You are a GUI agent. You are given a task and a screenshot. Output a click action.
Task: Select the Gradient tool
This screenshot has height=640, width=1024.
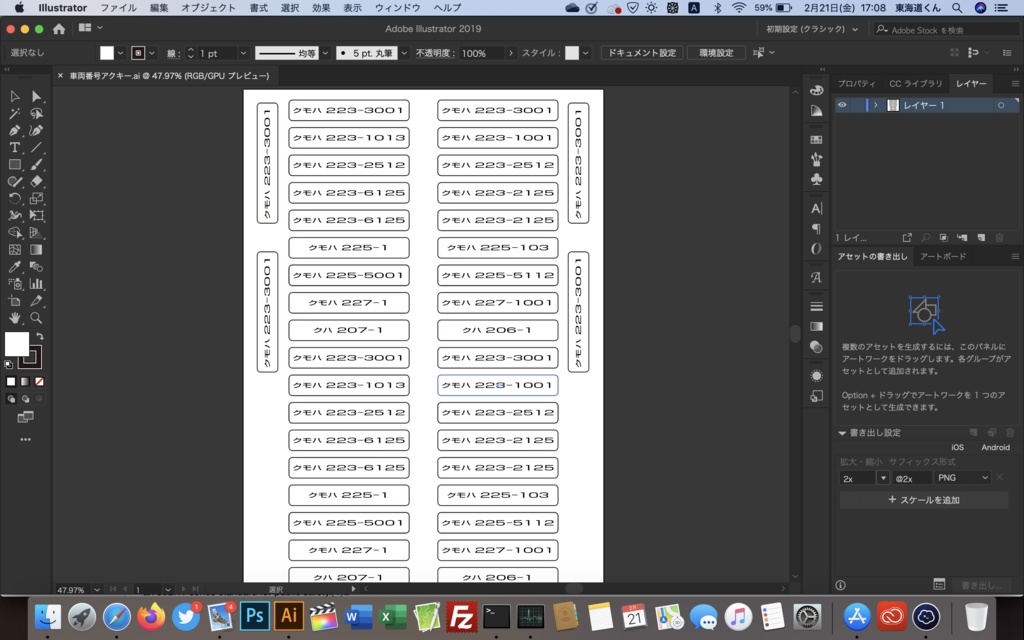(37, 249)
